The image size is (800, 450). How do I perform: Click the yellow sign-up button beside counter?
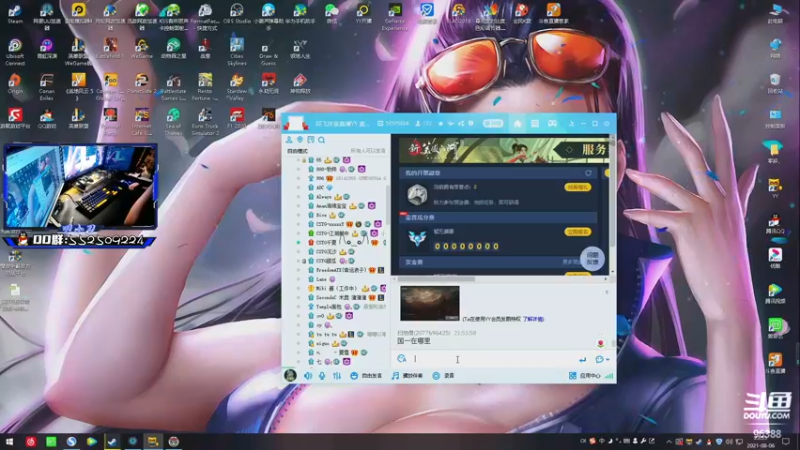[578, 232]
